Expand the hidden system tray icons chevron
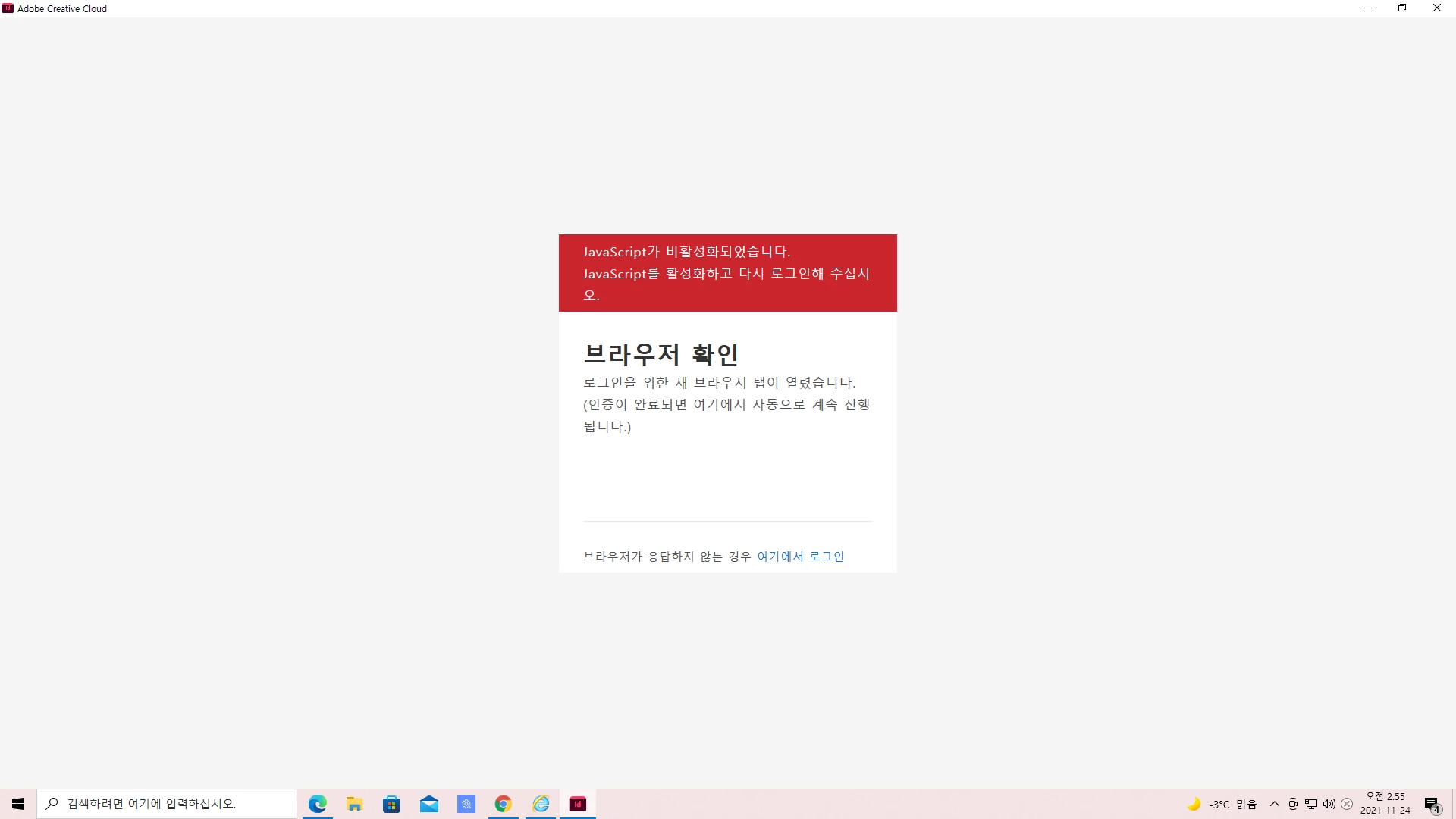The image size is (1456, 819). click(1275, 804)
